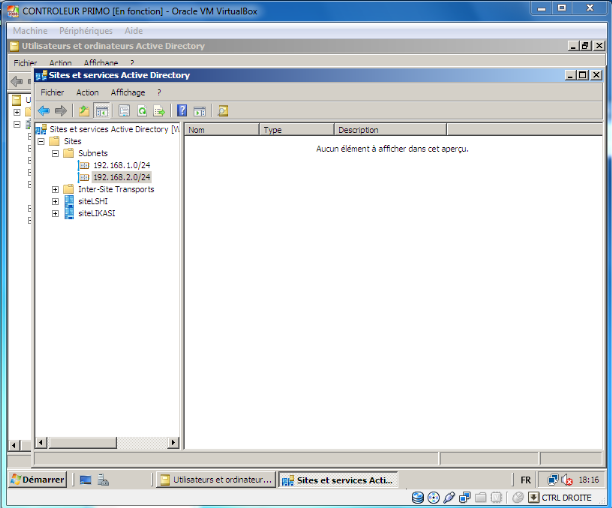Toggle the action pane show/hide icon
612x508 pixels.
click(x=199, y=112)
